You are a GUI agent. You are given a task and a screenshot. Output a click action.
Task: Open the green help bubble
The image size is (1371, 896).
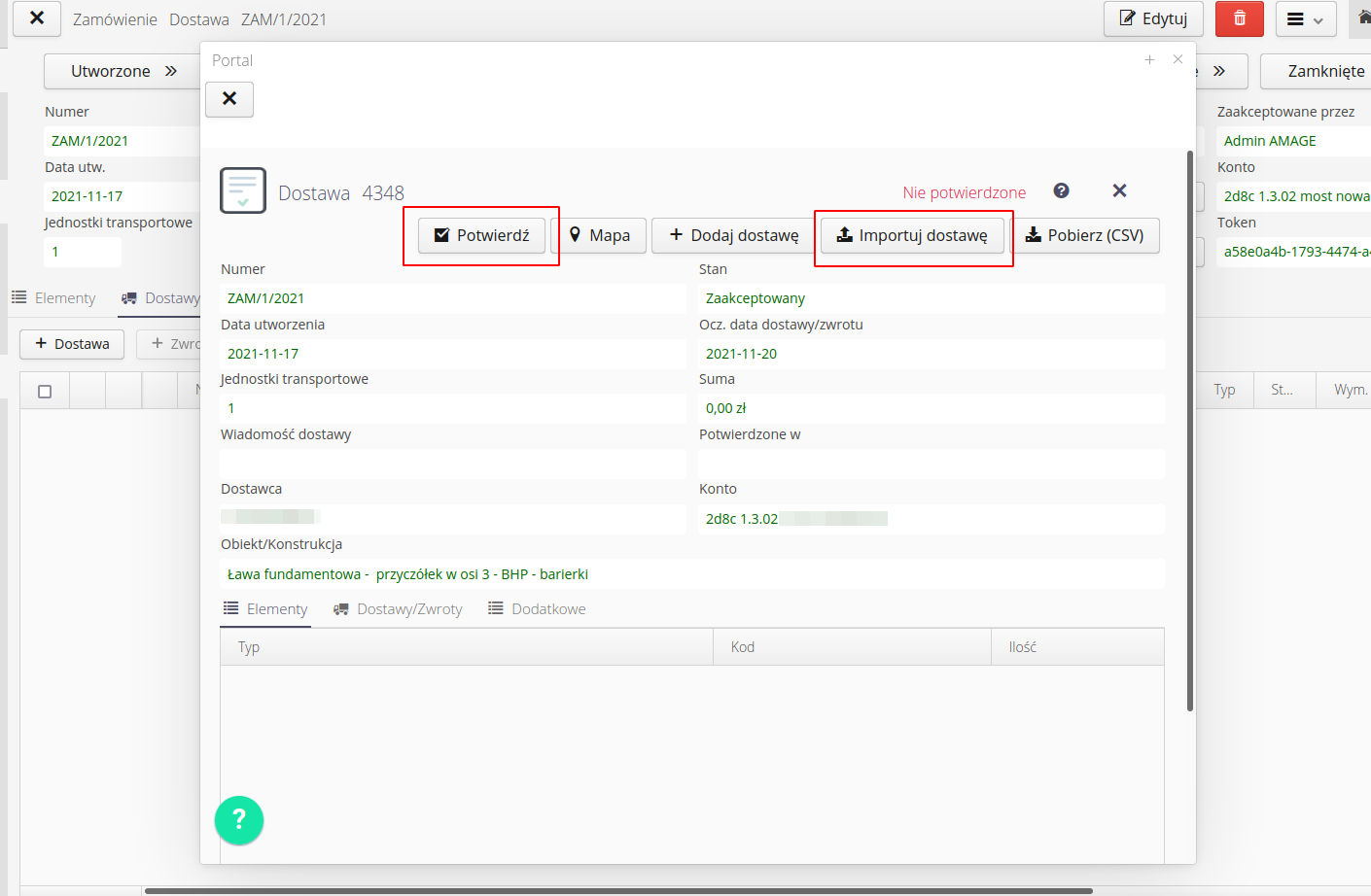(x=239, y=820)
